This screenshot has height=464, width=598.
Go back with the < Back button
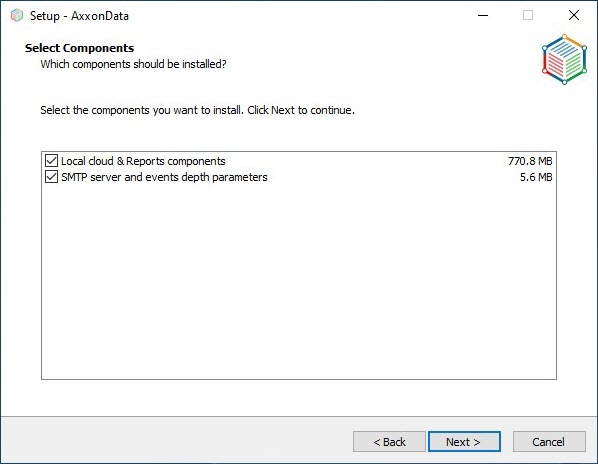[x=389, y=442]
